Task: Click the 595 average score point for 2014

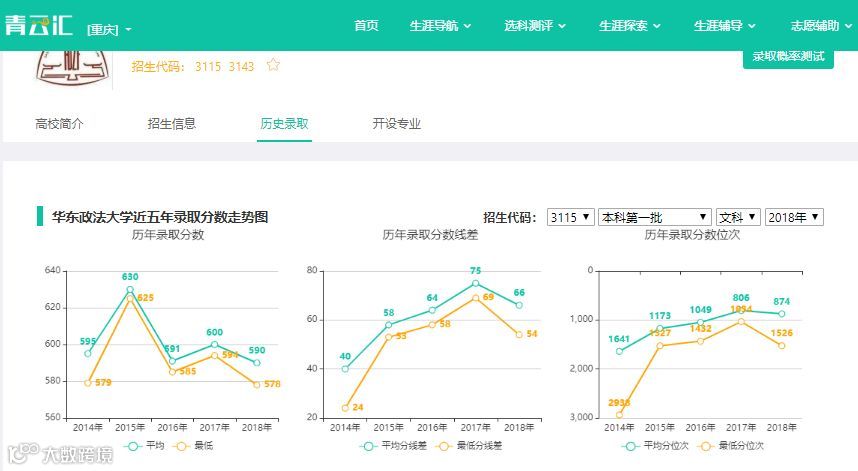Action: pyautogui.click(x=88, y=353)
